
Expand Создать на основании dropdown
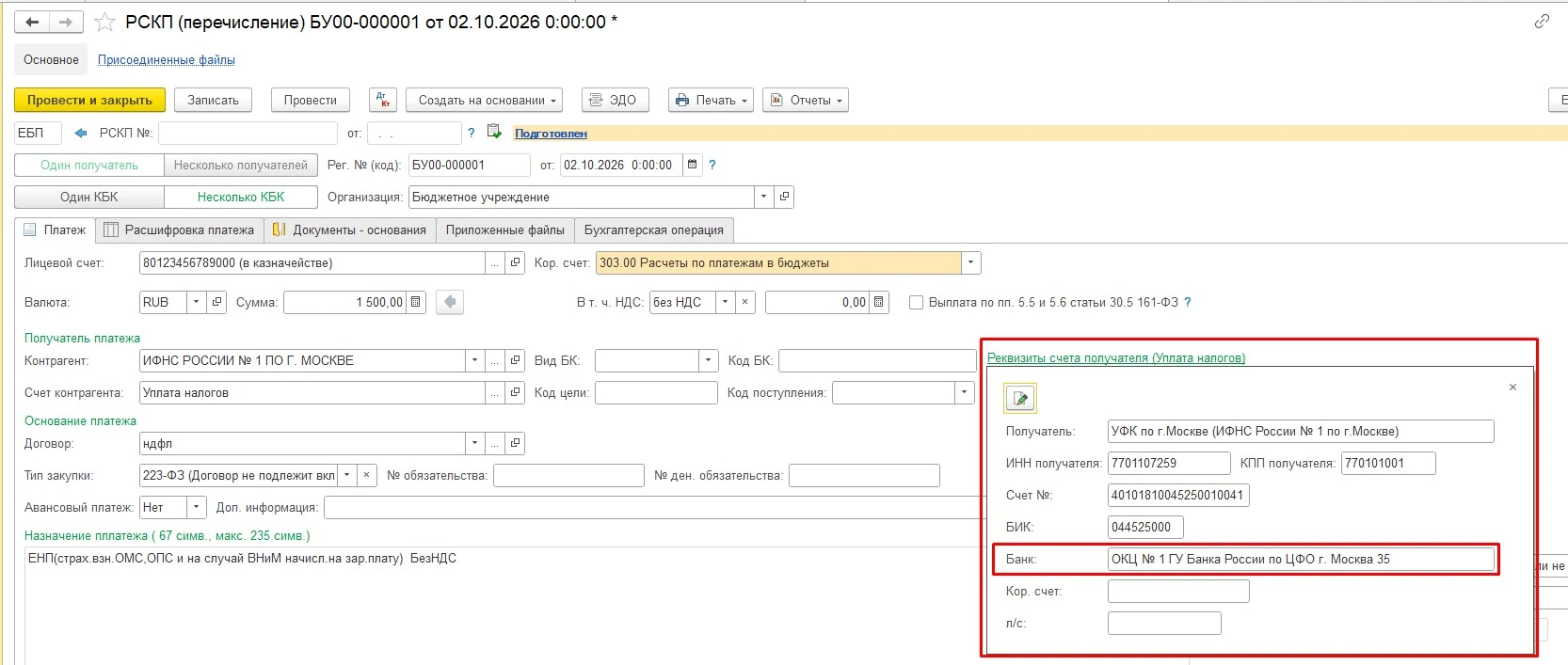coord(485,100)
